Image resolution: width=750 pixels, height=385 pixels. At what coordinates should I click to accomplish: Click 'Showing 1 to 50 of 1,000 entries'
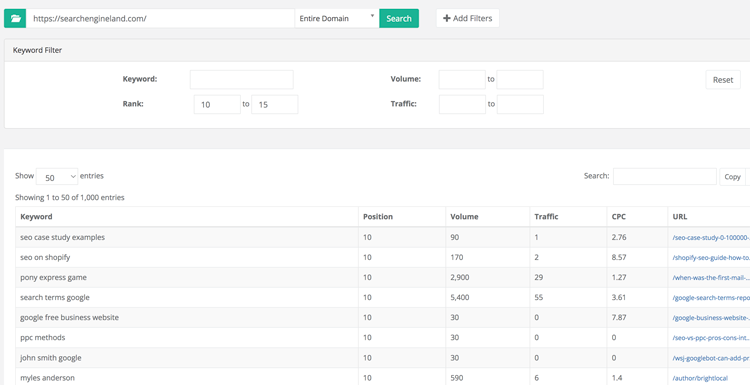click(70, 198)
